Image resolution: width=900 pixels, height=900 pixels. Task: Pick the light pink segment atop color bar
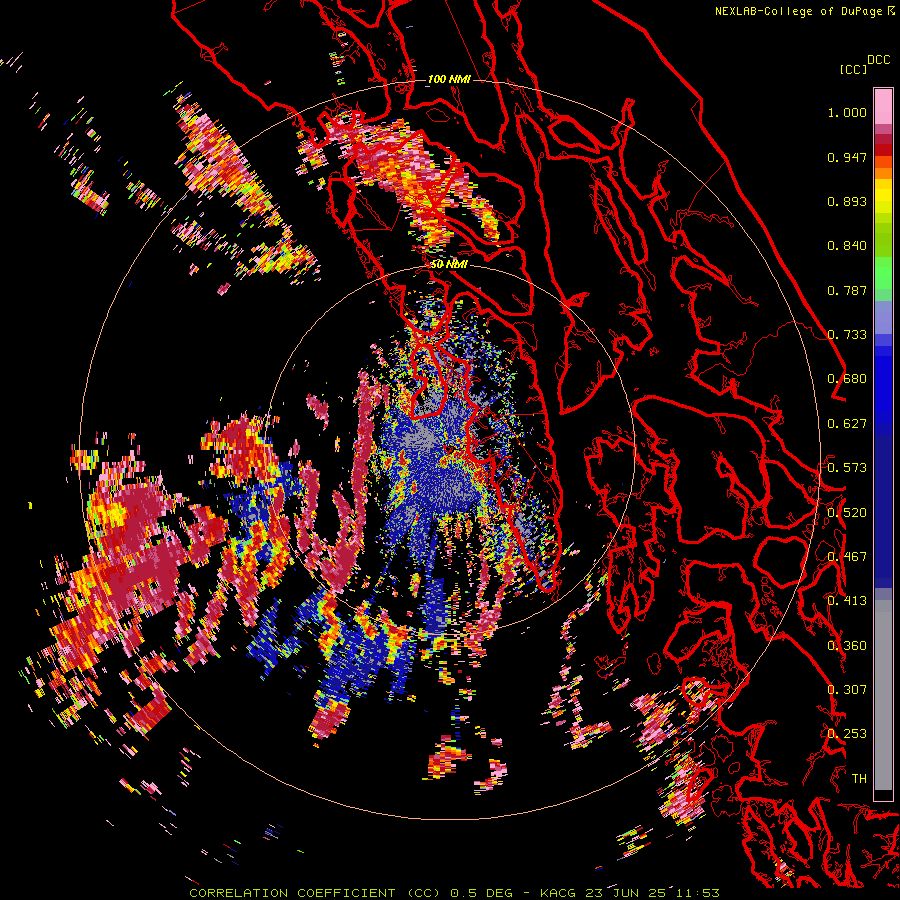pos(883,107)
